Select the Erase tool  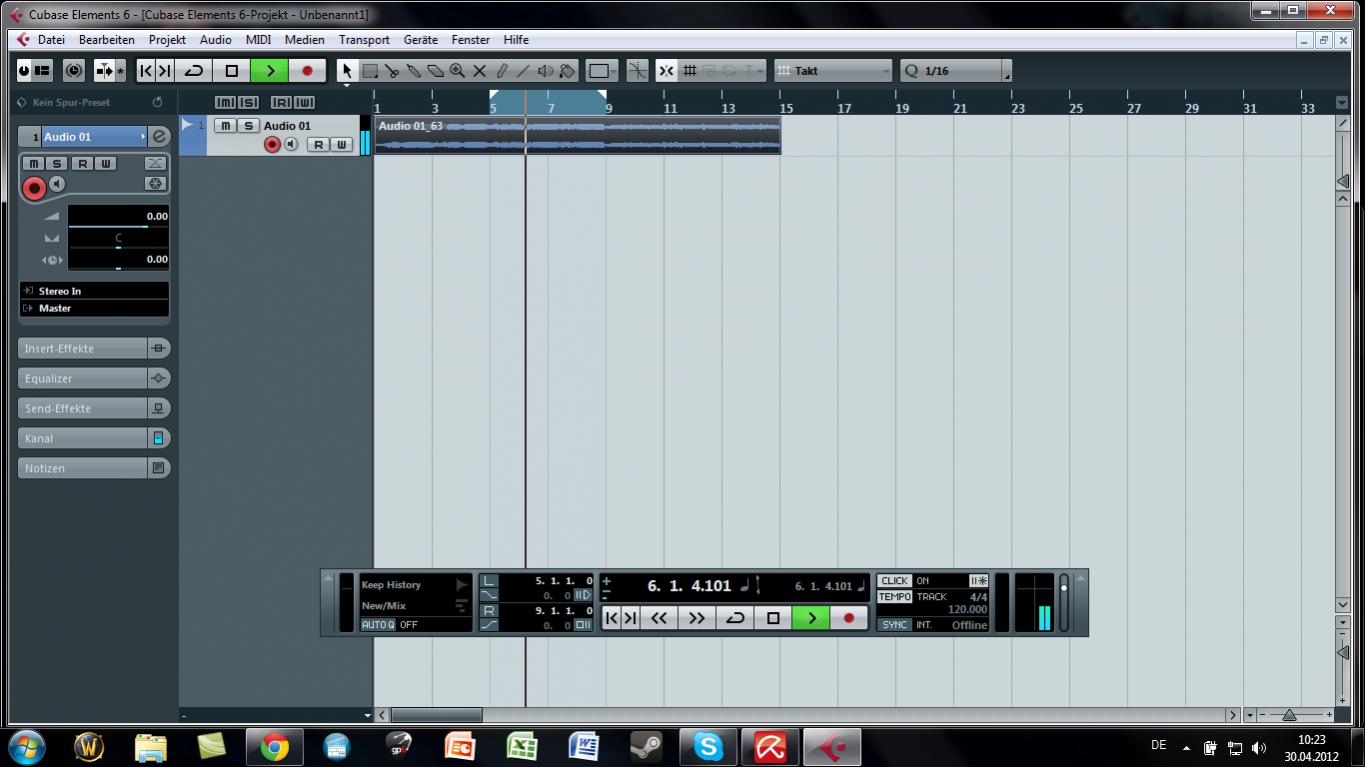click(435, 71)
